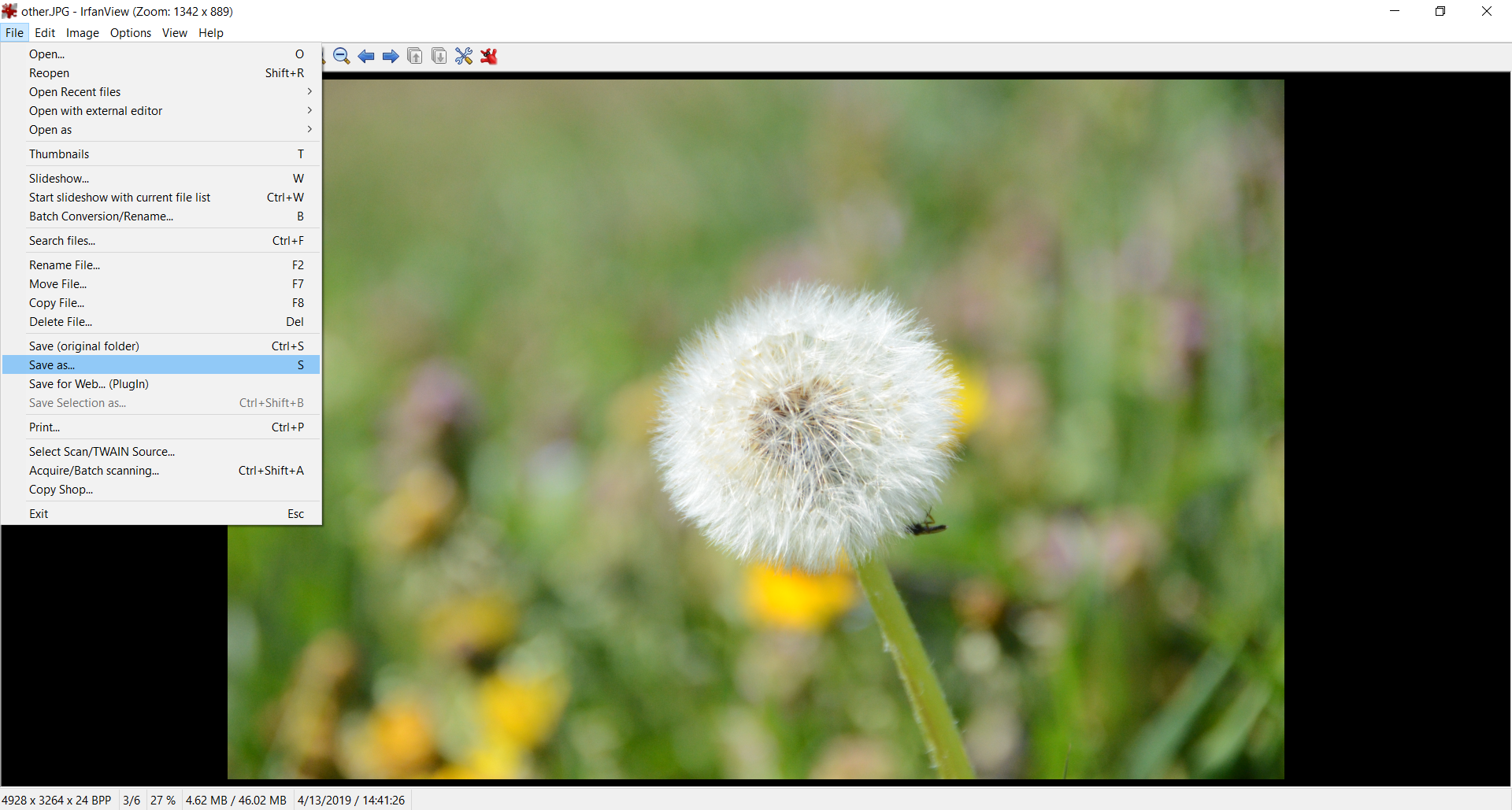Viewport: 1512px width, 810px height.
Task: Click the IrfanView title bar logo
Action: 9,11
